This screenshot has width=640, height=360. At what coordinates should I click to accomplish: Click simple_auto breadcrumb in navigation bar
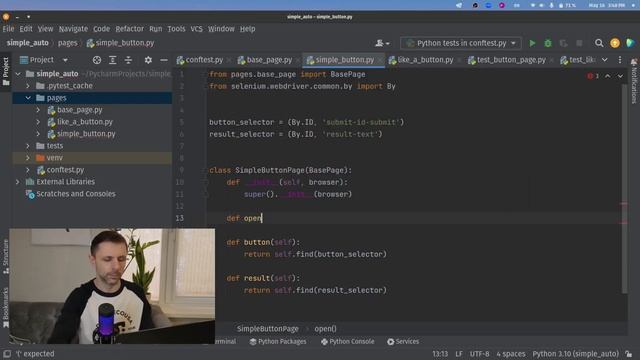[x=28, y=43]
